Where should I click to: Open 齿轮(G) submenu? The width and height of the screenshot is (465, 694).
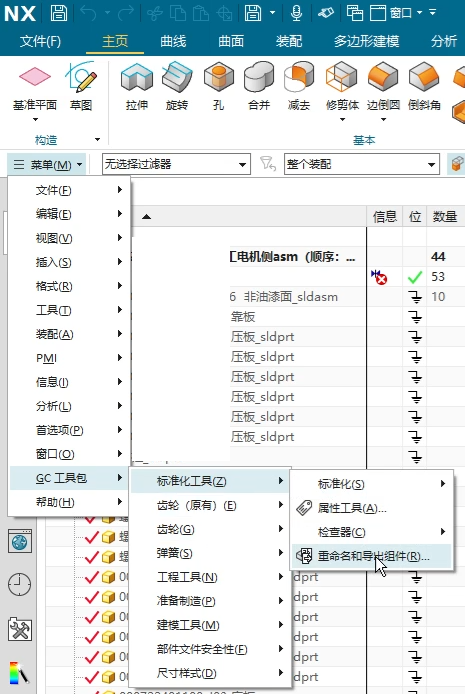210,529
